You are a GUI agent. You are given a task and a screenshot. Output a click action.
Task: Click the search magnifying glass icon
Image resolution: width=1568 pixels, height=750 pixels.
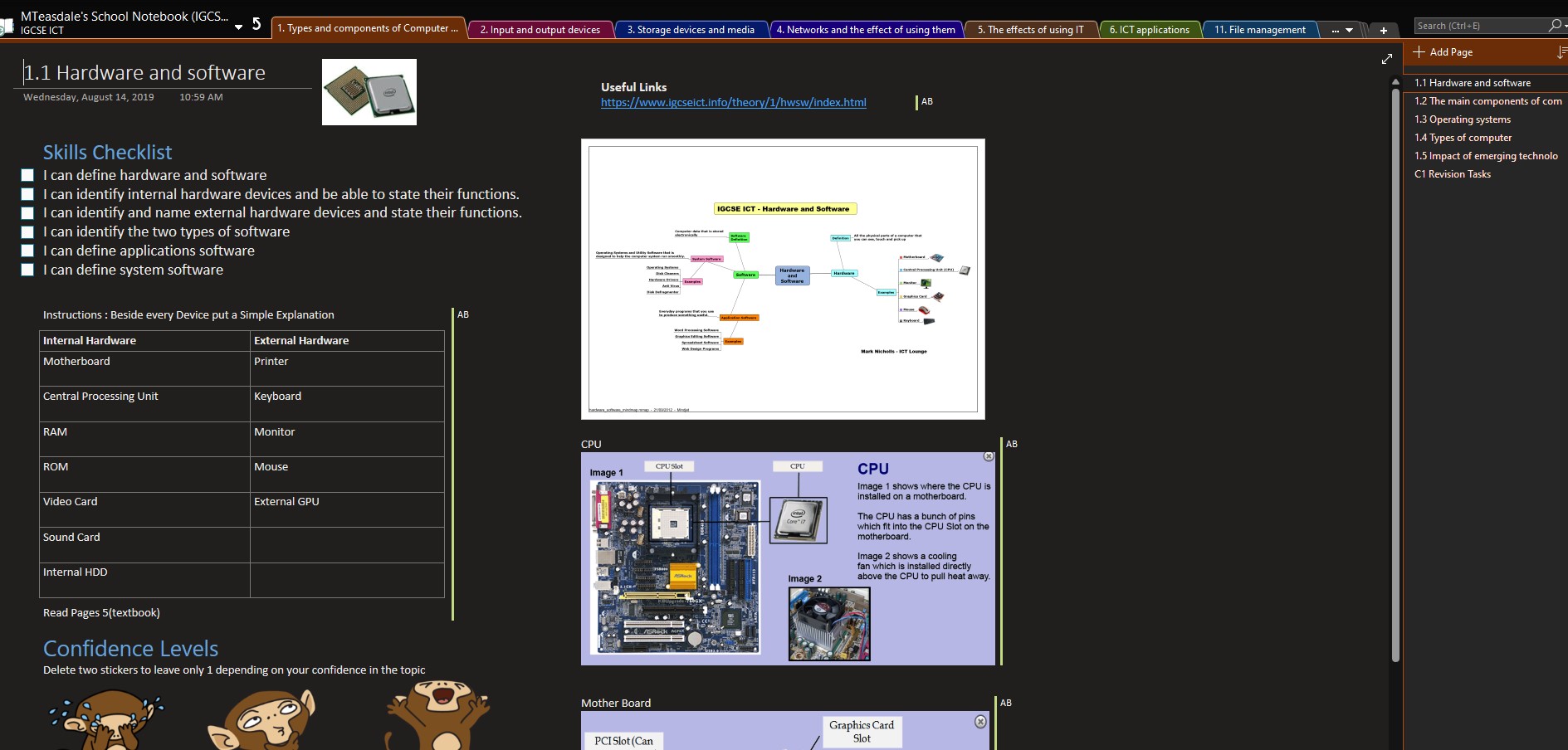(1555, 26)
